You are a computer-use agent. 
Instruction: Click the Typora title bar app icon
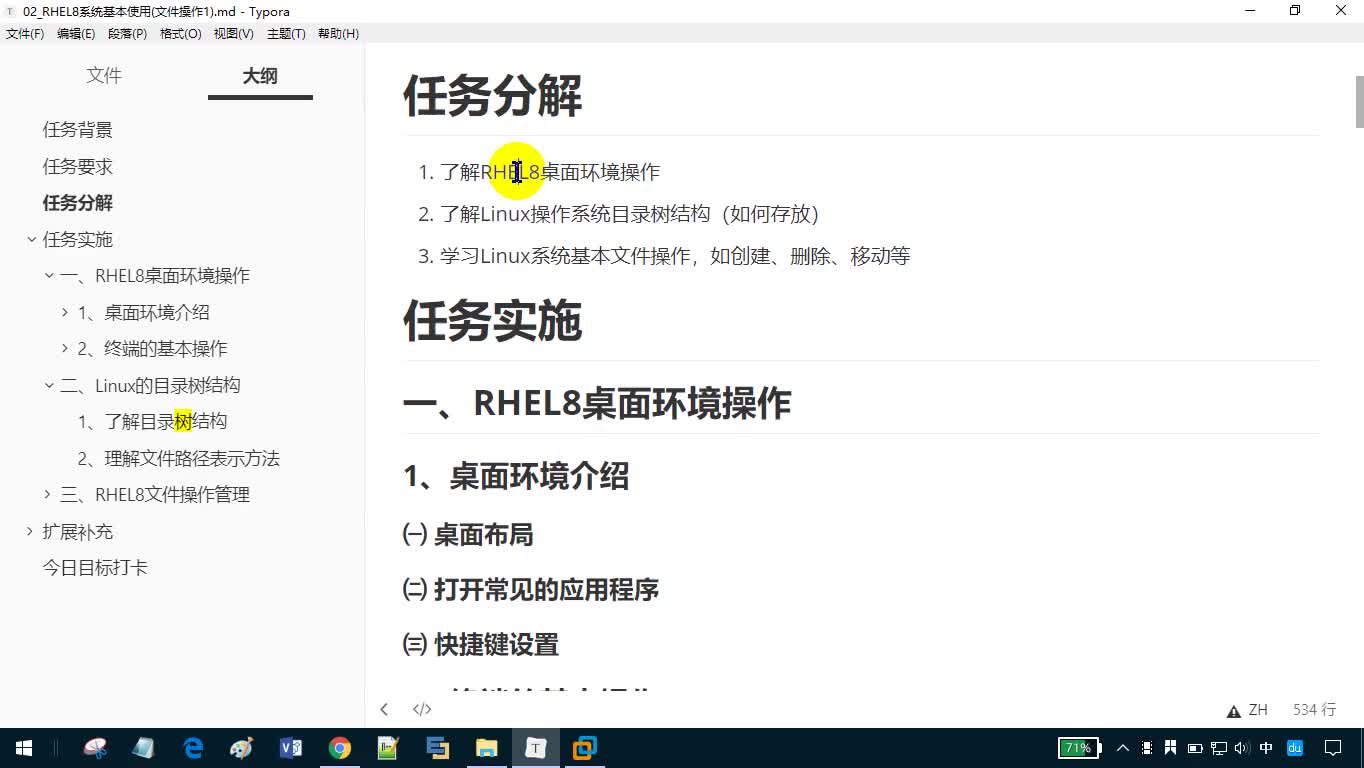click(x=10, y=11)
